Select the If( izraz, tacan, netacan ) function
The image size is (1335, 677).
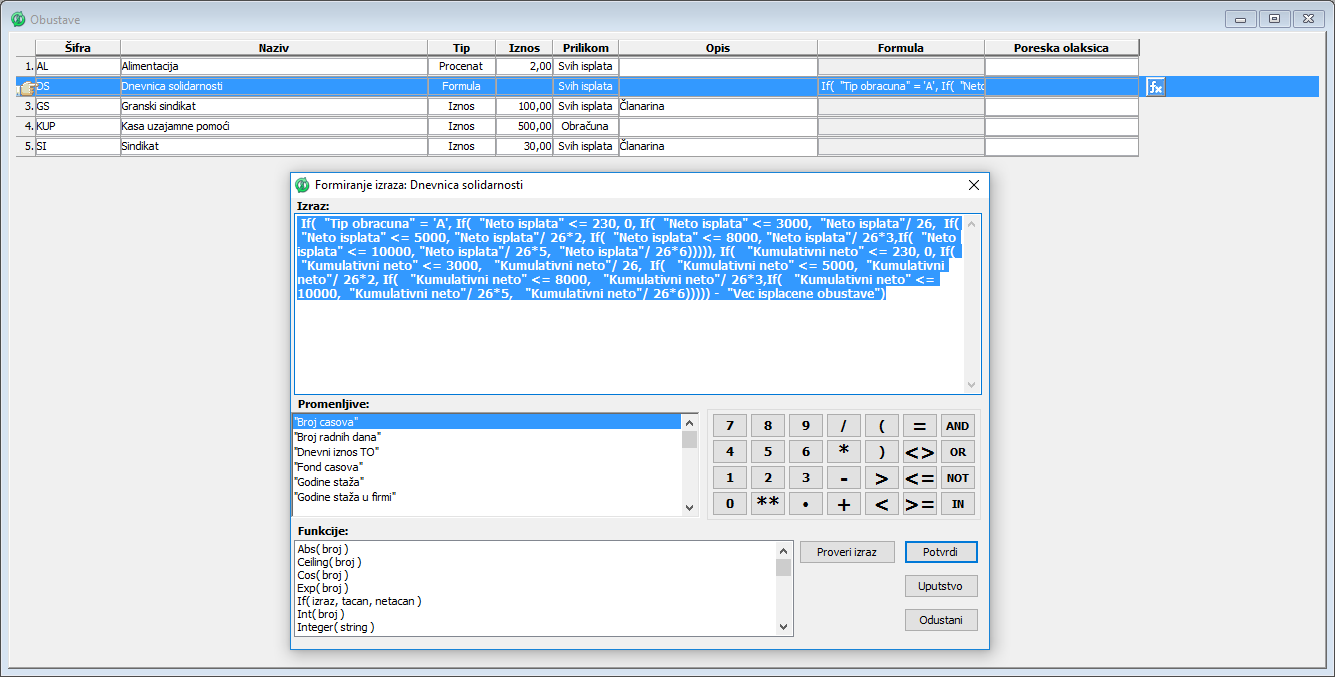coord(359,601)
